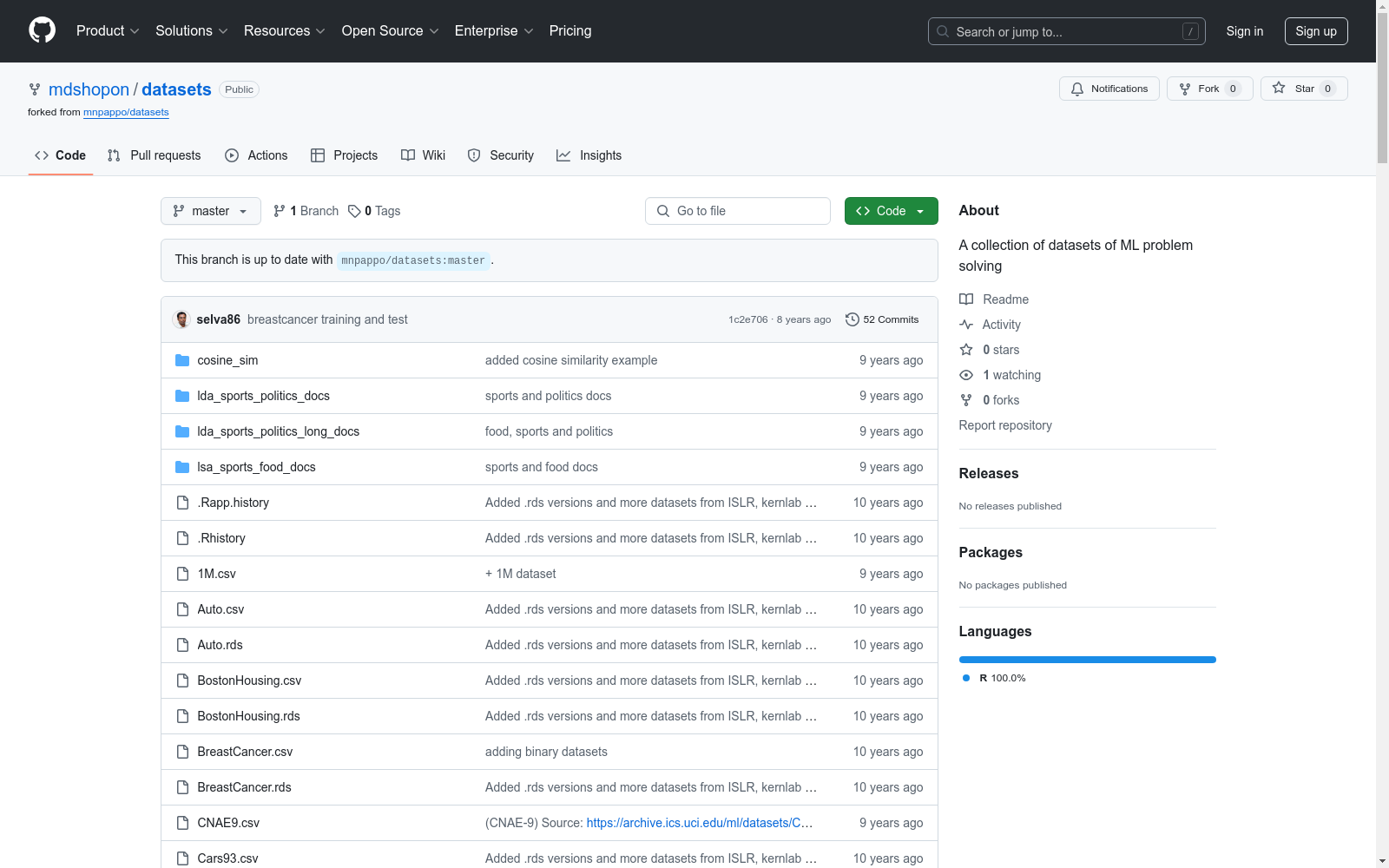Focus the Go to file input

(x=738, y=211)
